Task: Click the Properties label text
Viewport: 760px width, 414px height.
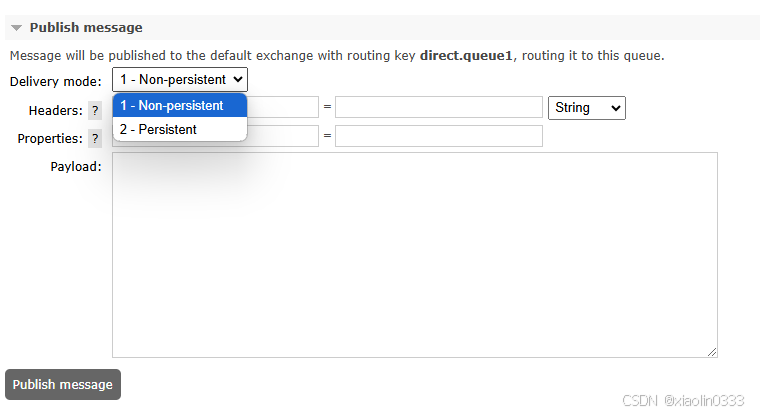Action: [x=50, y=139]
